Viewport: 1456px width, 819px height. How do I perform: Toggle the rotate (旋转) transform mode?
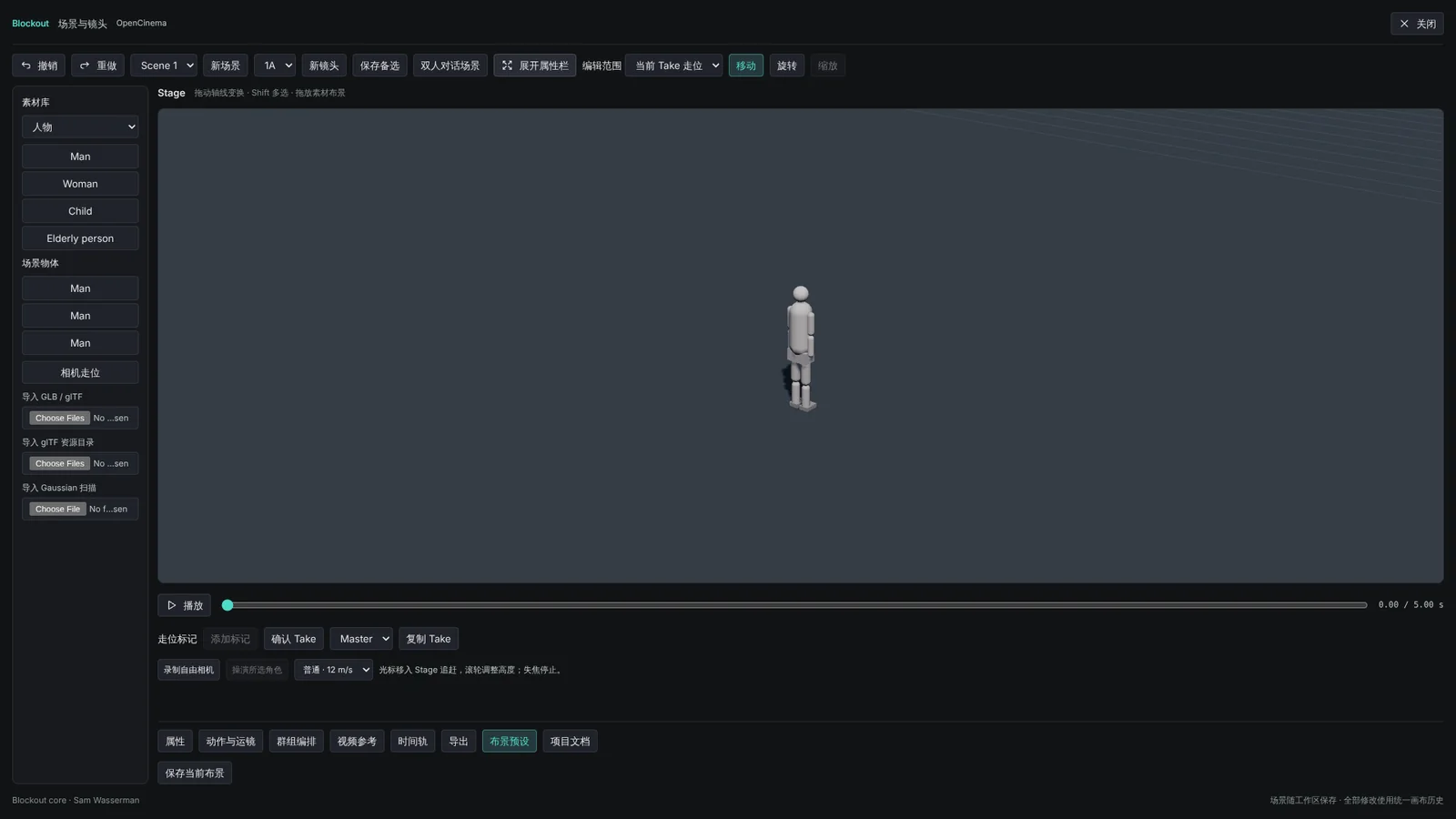tap(786, 66)
